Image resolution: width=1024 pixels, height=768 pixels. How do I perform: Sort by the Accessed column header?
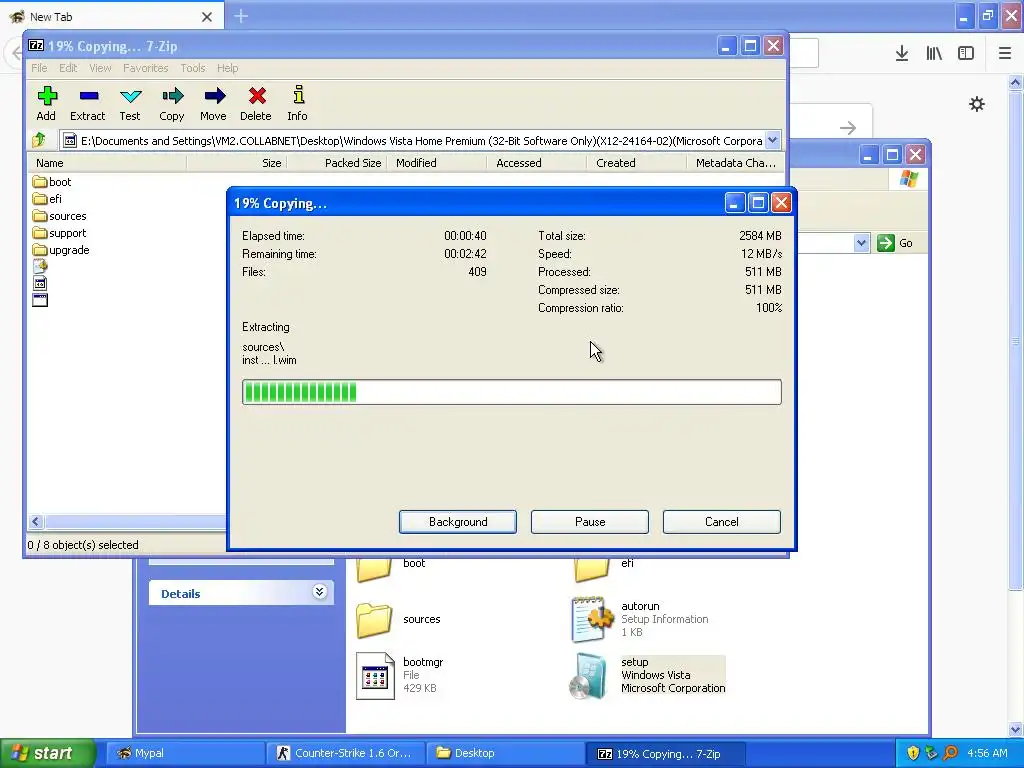[x=536, y=163]
